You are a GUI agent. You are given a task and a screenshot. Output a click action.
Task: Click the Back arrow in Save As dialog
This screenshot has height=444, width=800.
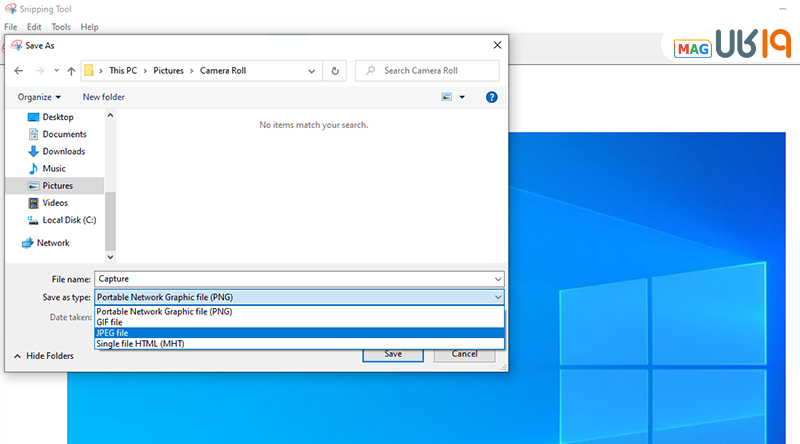(19, 71)
